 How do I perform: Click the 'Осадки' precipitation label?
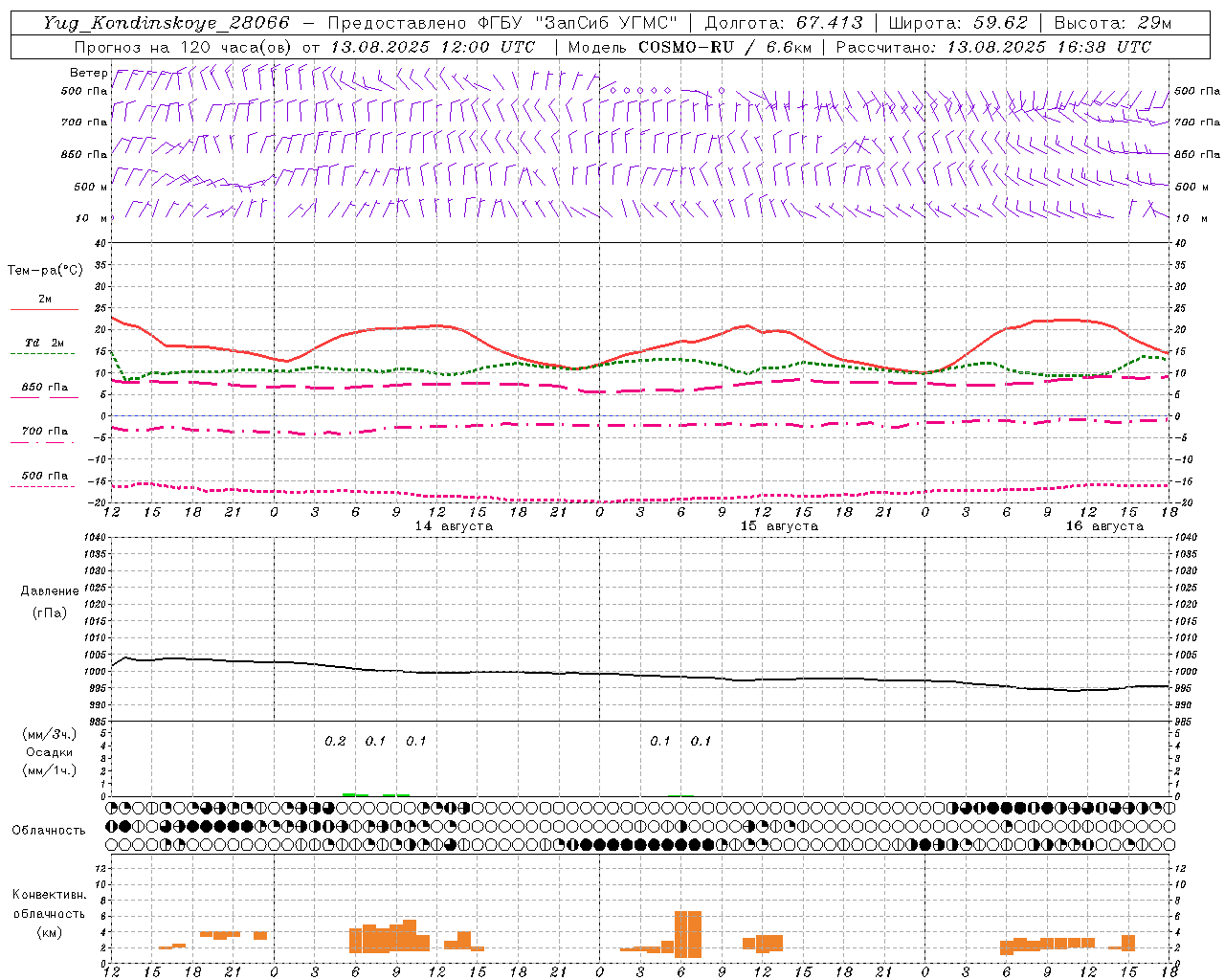point(50,752)
